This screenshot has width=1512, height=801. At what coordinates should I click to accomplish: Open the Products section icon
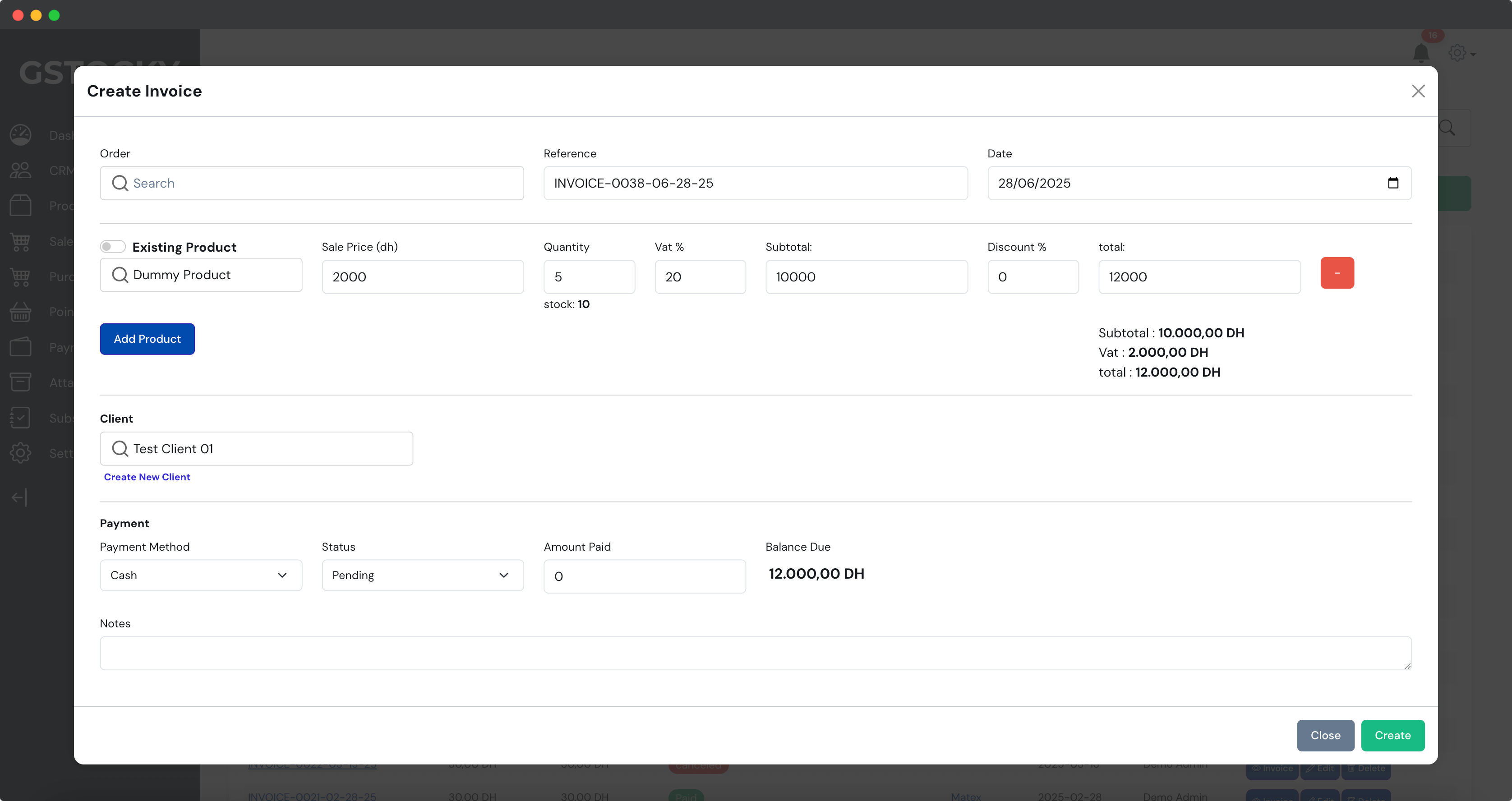tap(21, 205)
